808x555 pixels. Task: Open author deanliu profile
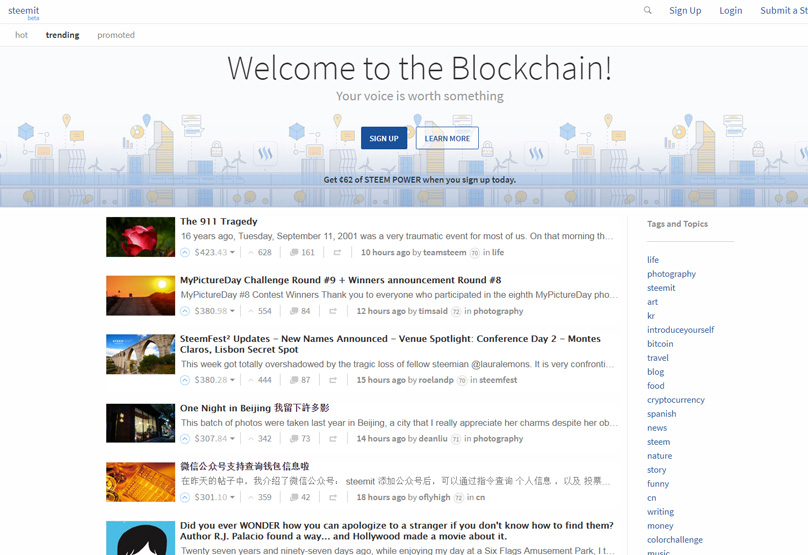click(433, 439)
